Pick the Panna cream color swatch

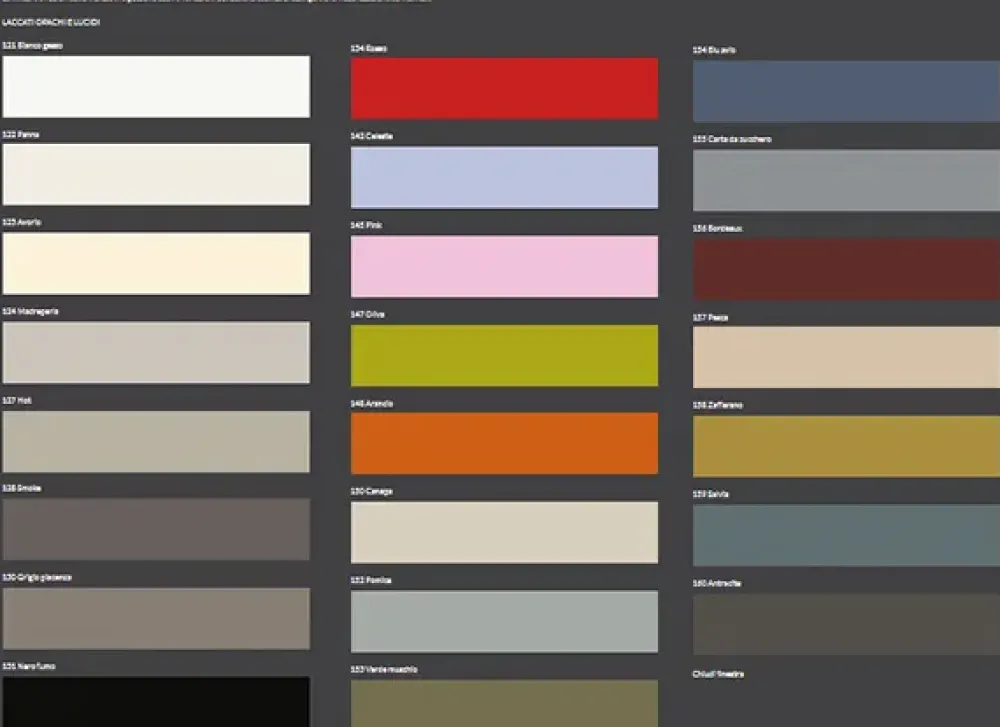(156, 175)
